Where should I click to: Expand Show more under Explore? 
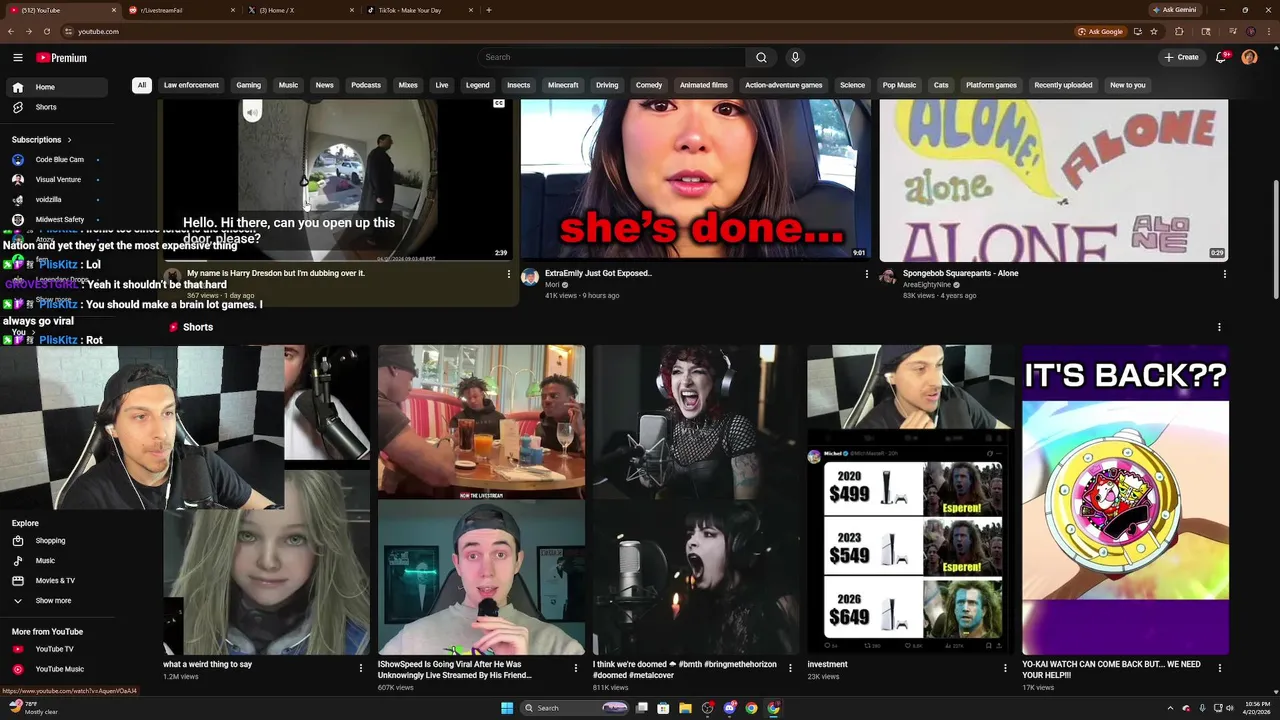[x=54, y=601]
